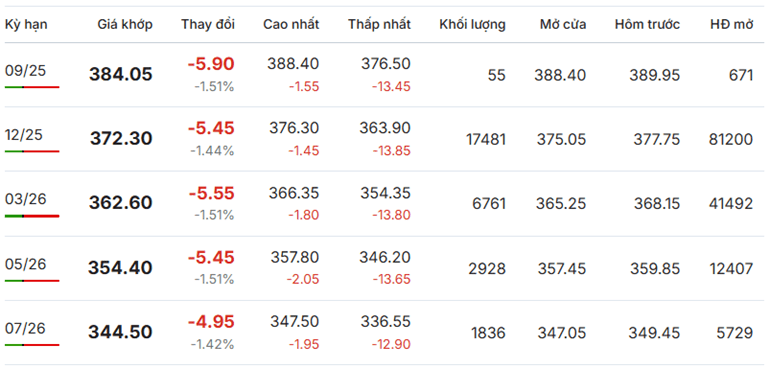Viewport: 770px width, 368px height.
Task: Click the Kỳ hạn column header
Action: pos(26,25)
